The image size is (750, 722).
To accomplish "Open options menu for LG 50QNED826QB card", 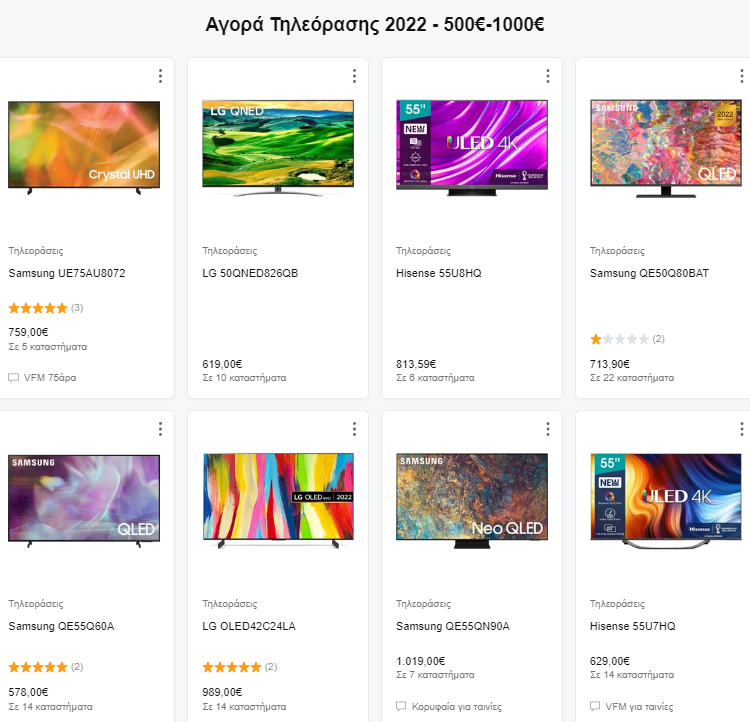I will point(354,76).
